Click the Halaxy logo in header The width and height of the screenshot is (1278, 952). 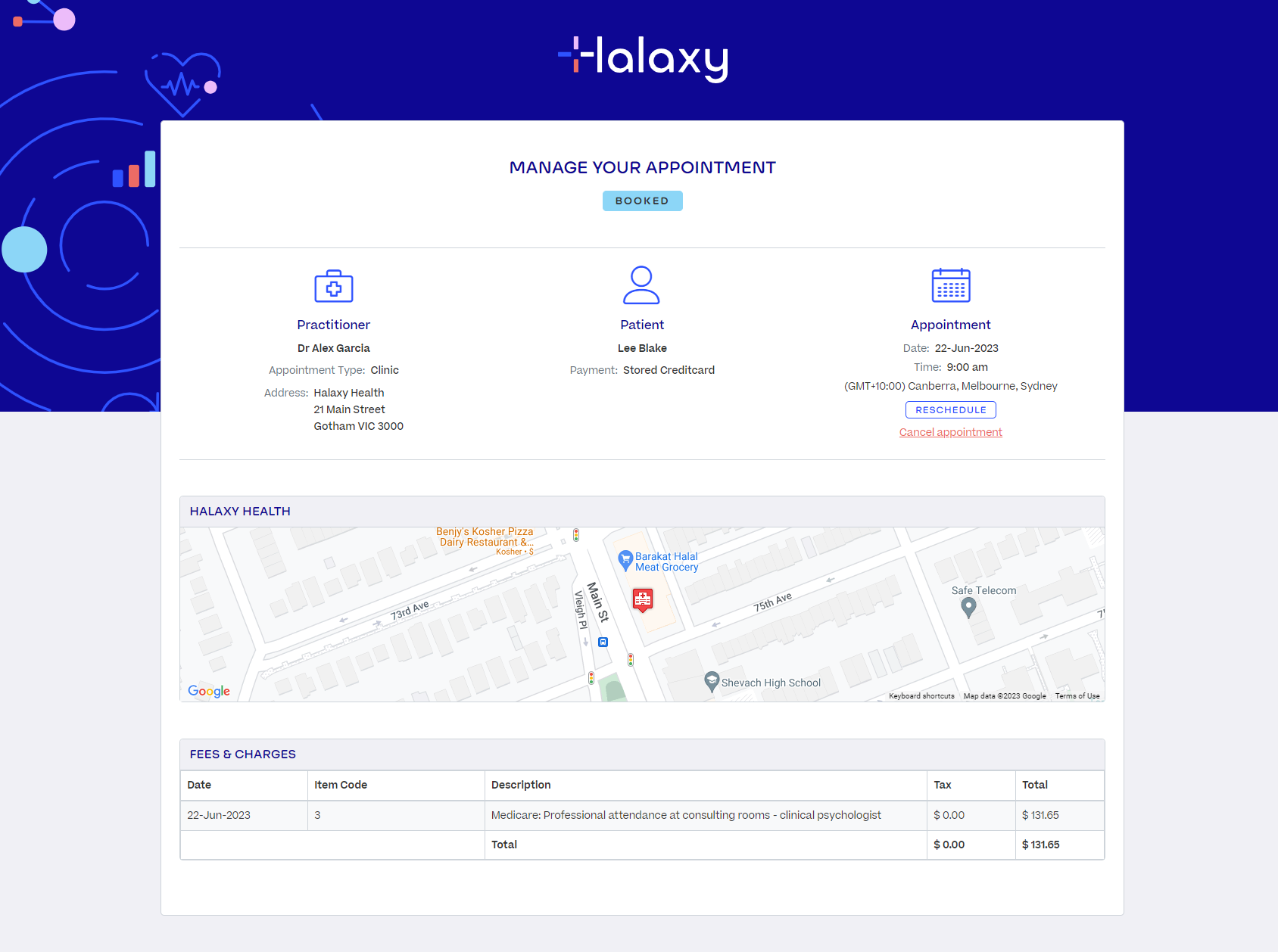click(x=643, y=58)
